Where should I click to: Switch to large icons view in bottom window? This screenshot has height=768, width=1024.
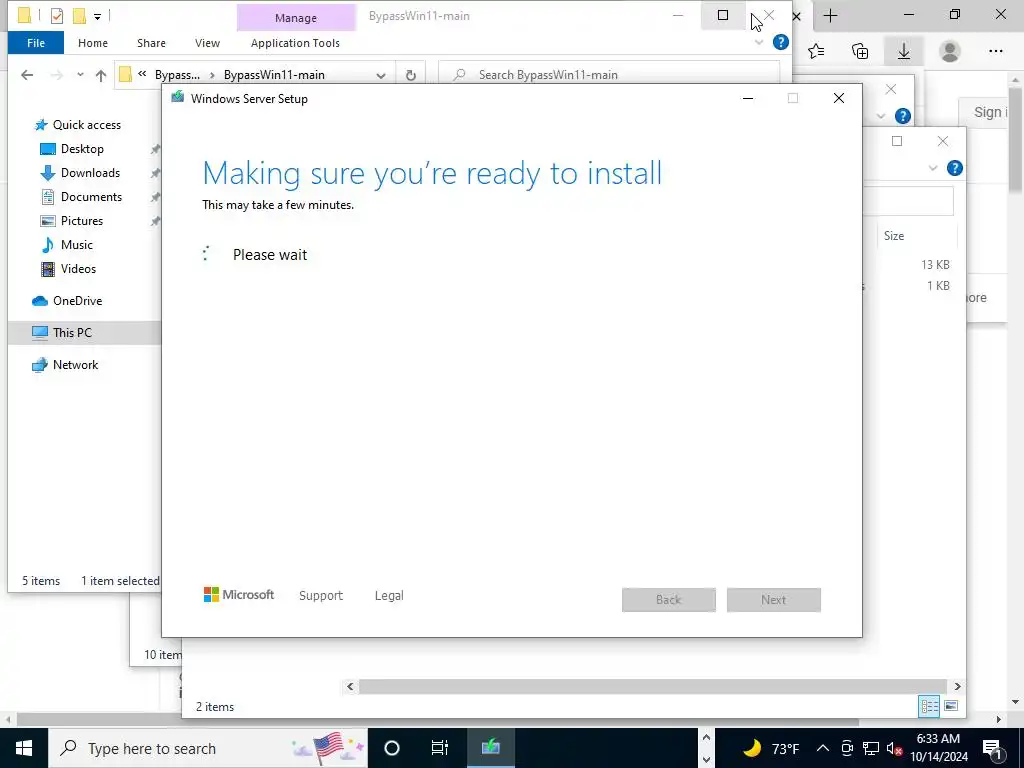click(x=952, y=706)
